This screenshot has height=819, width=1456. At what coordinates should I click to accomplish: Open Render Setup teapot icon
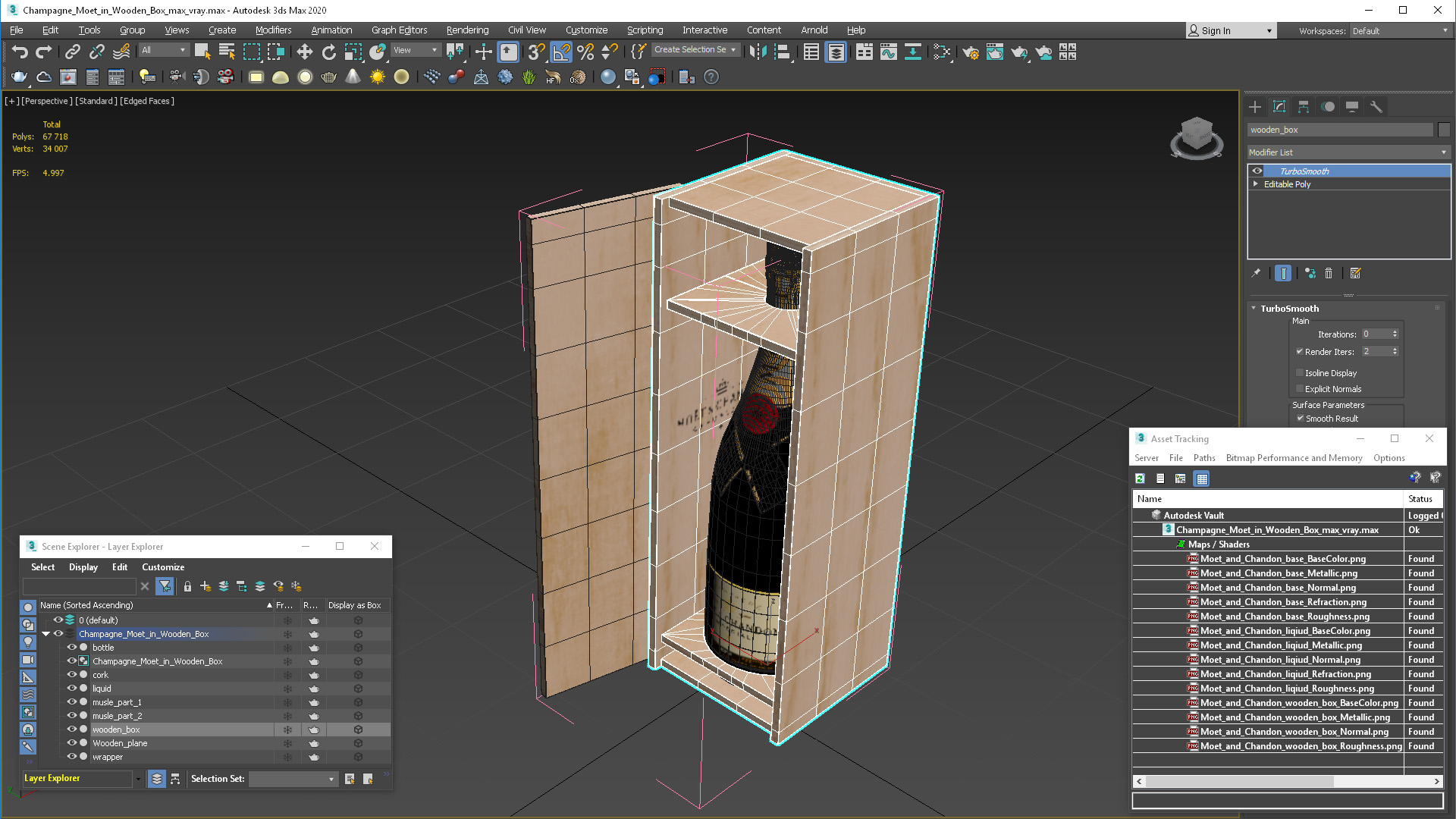tap(971, 52)
